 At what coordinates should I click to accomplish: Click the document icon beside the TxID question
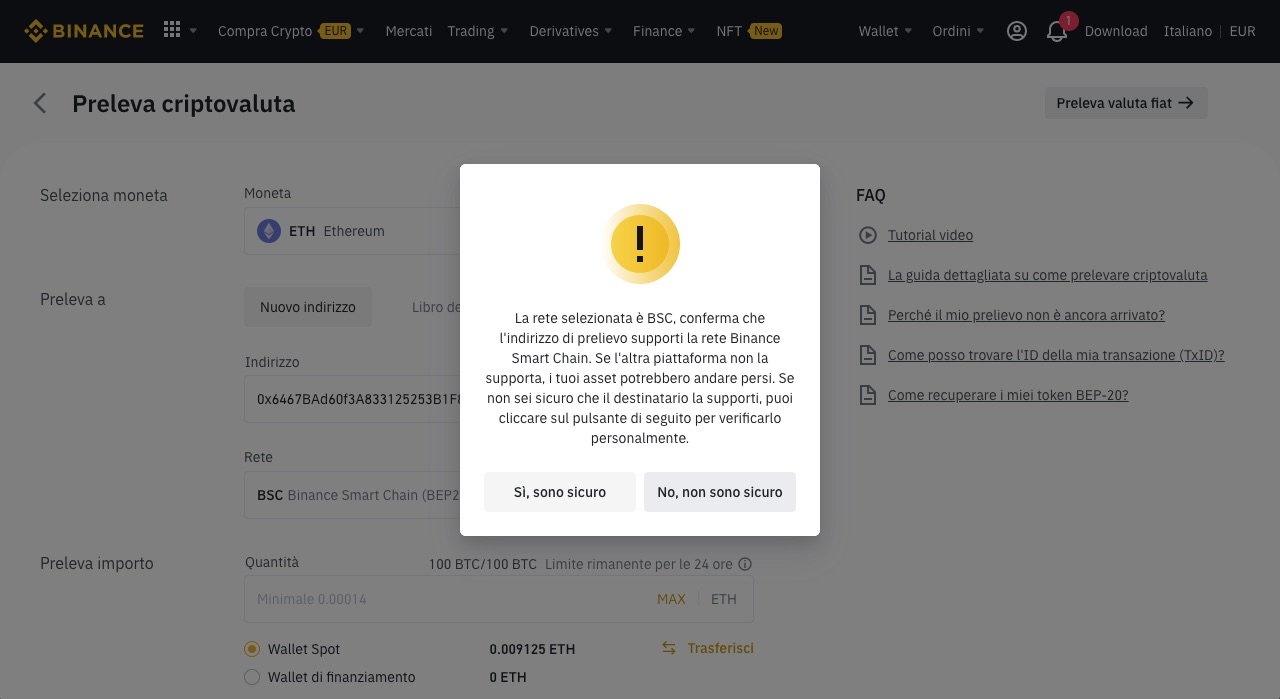(867, 355)
